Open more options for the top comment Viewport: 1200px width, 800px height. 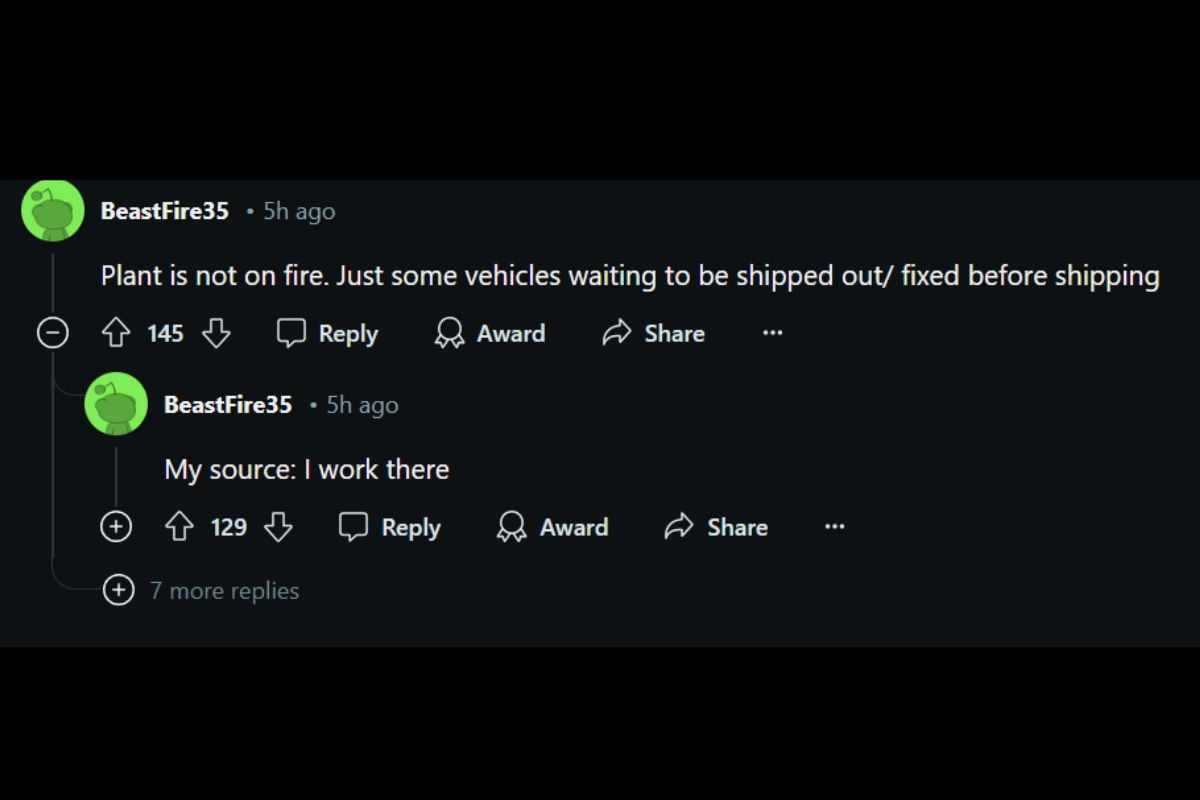[x=772, y=333]
